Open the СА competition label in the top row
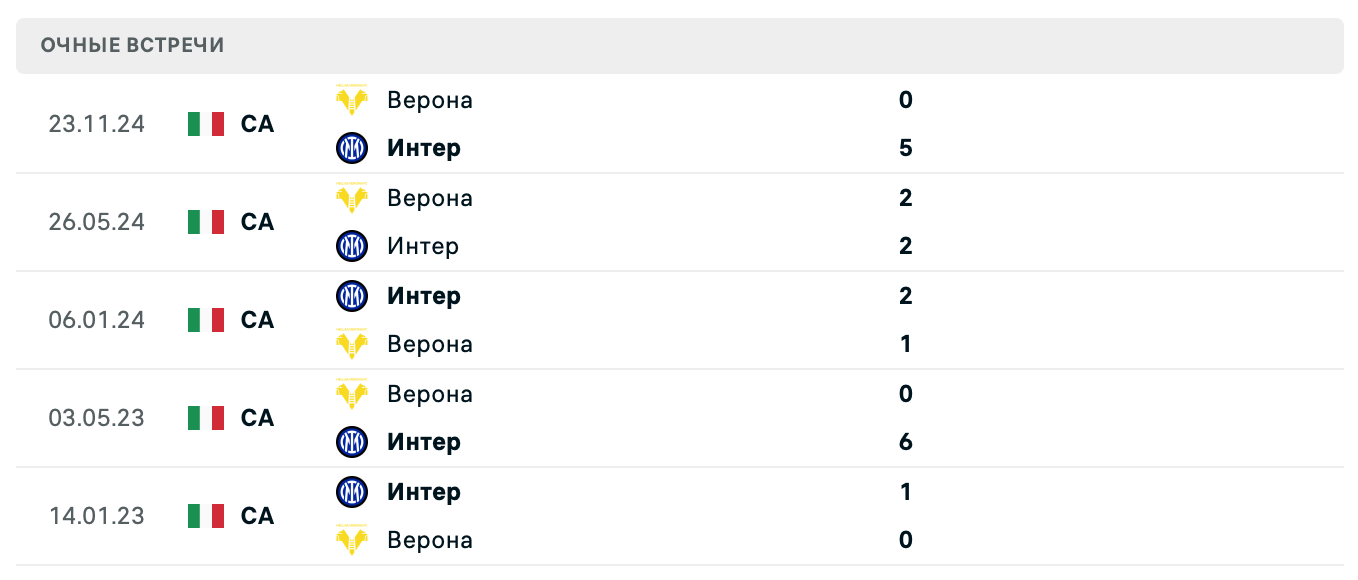This screenshot has width=1358, height=580. (257, 124)
